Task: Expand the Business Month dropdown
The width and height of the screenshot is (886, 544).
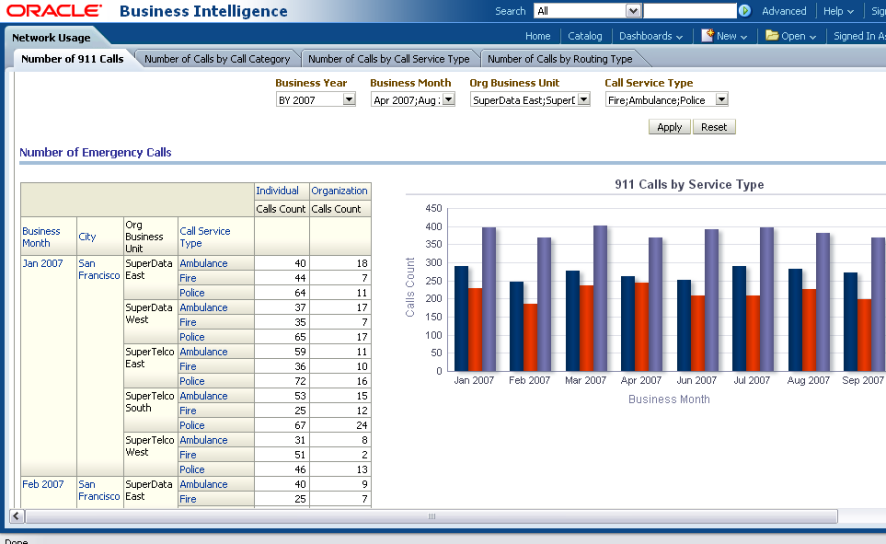Action: [x=448, y=100]
